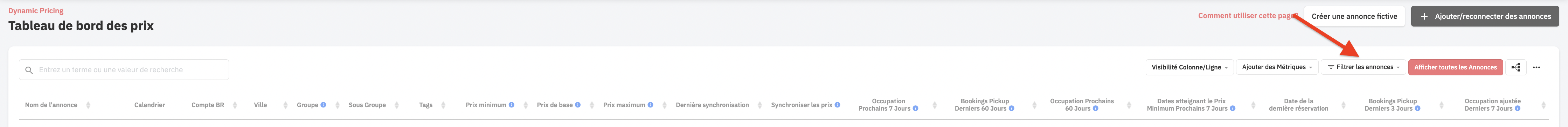Viewport: 1568px width, 127px height.
Task: Click the Dynamic Pricing breadcrumb link
Action: (x=36, y=10)
